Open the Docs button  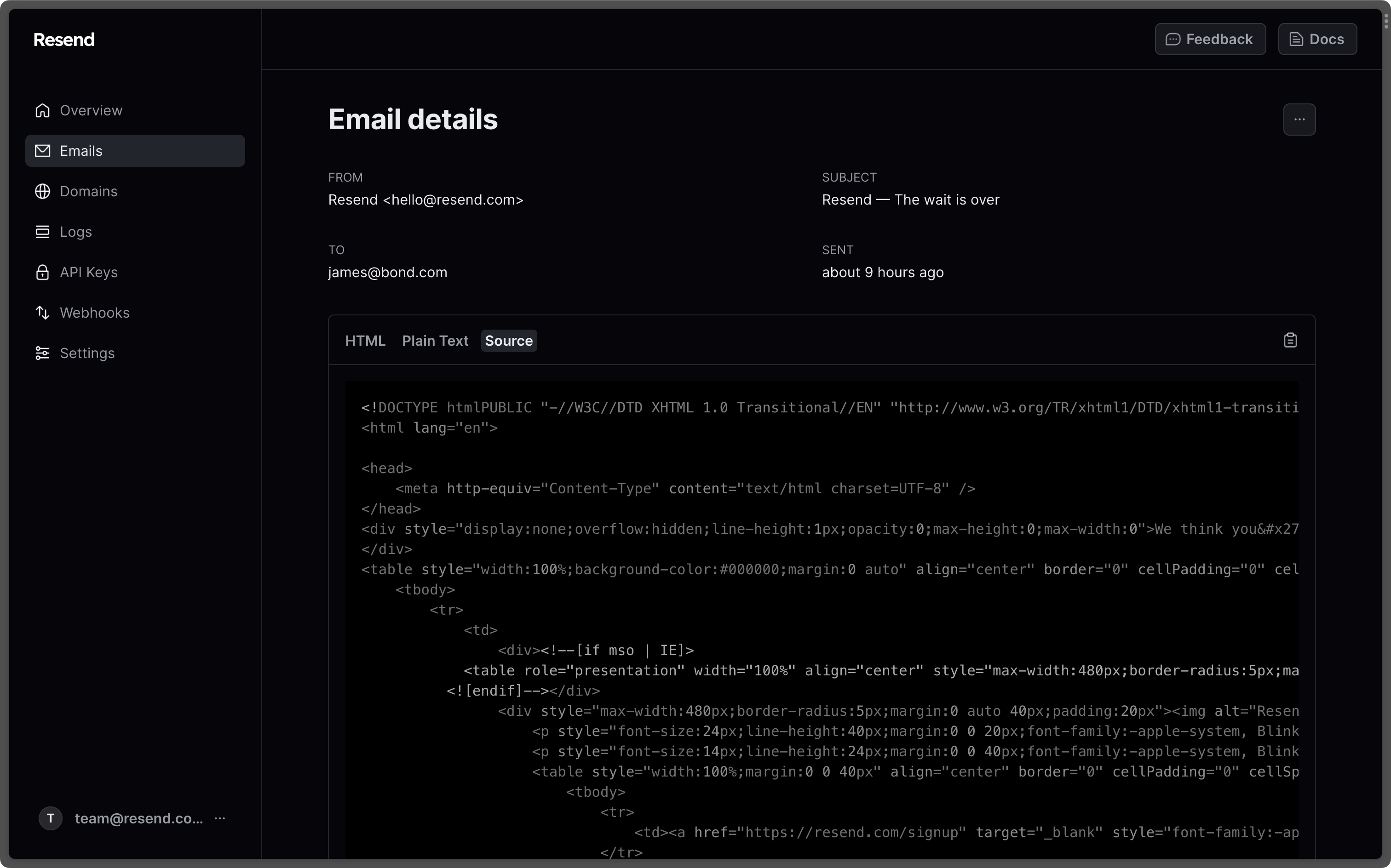click(1317, 39)
